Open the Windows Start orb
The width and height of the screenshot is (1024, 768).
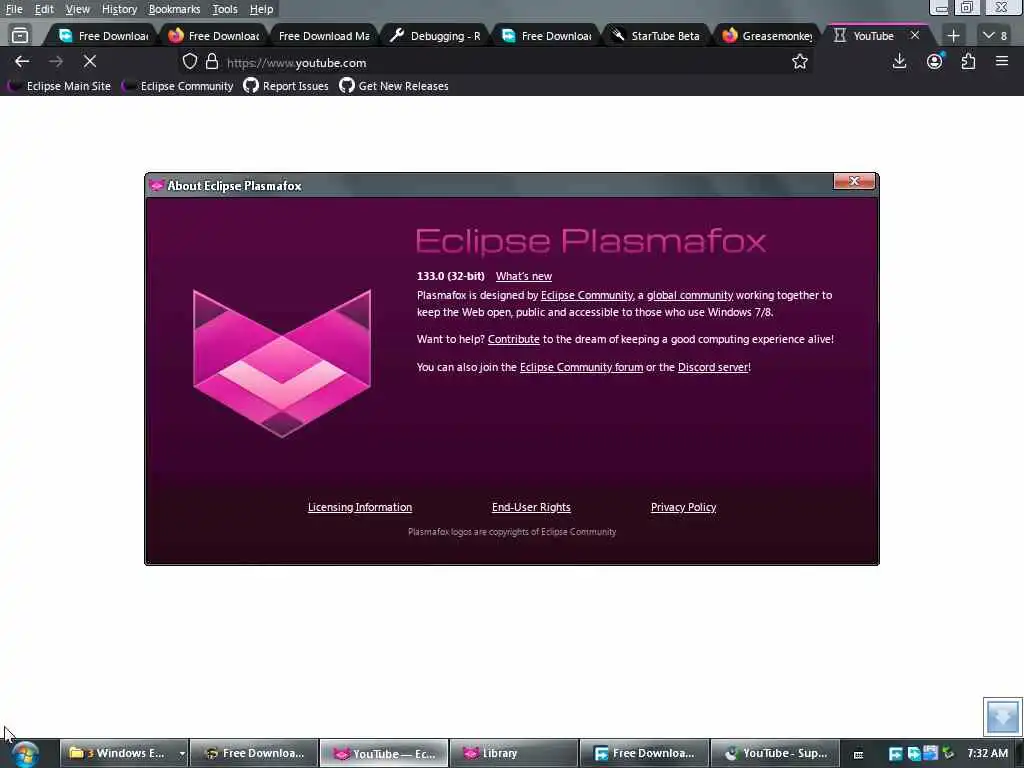click(25, 754)
